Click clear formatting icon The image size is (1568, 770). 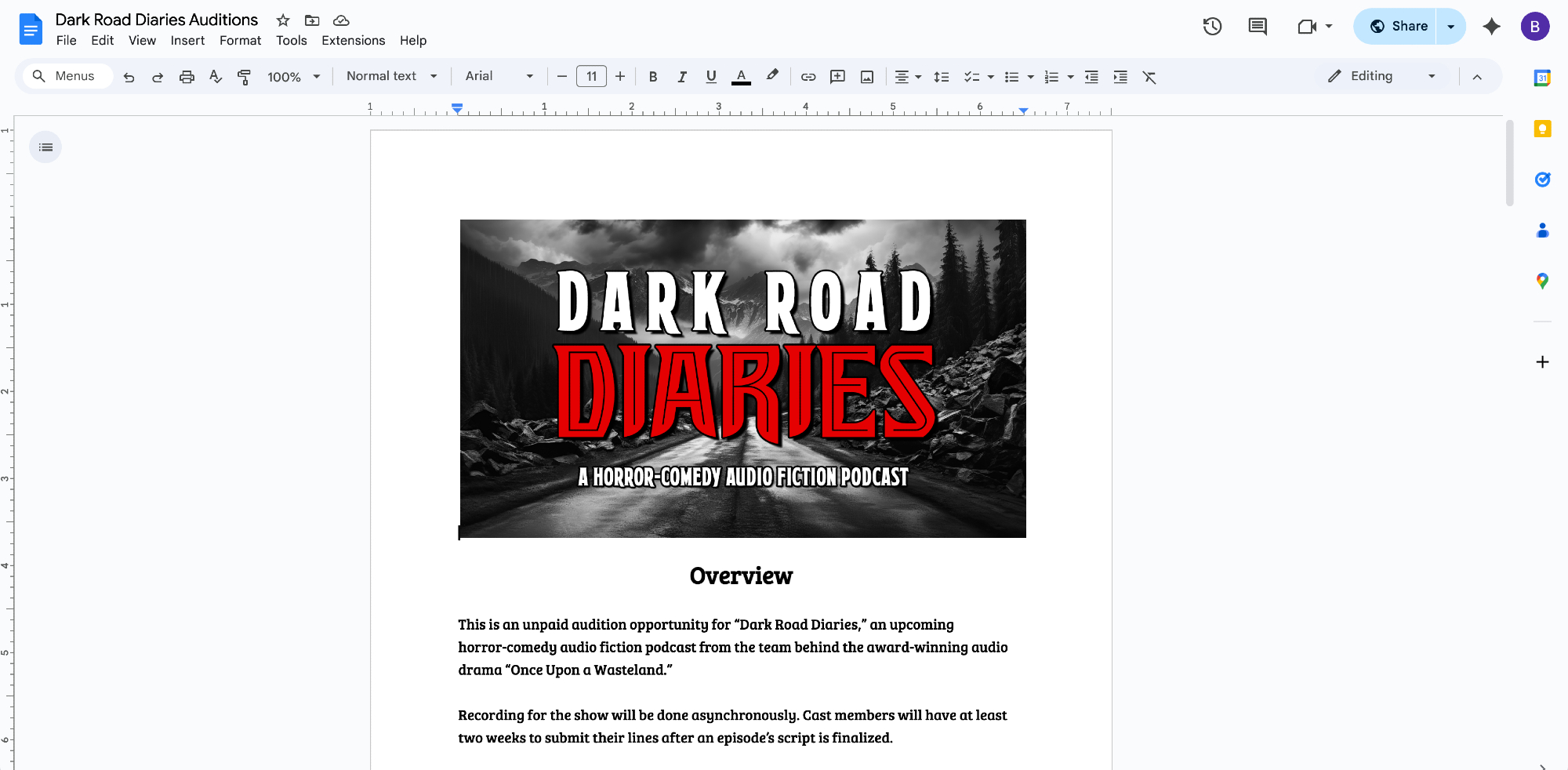[x=1149, y=77]
